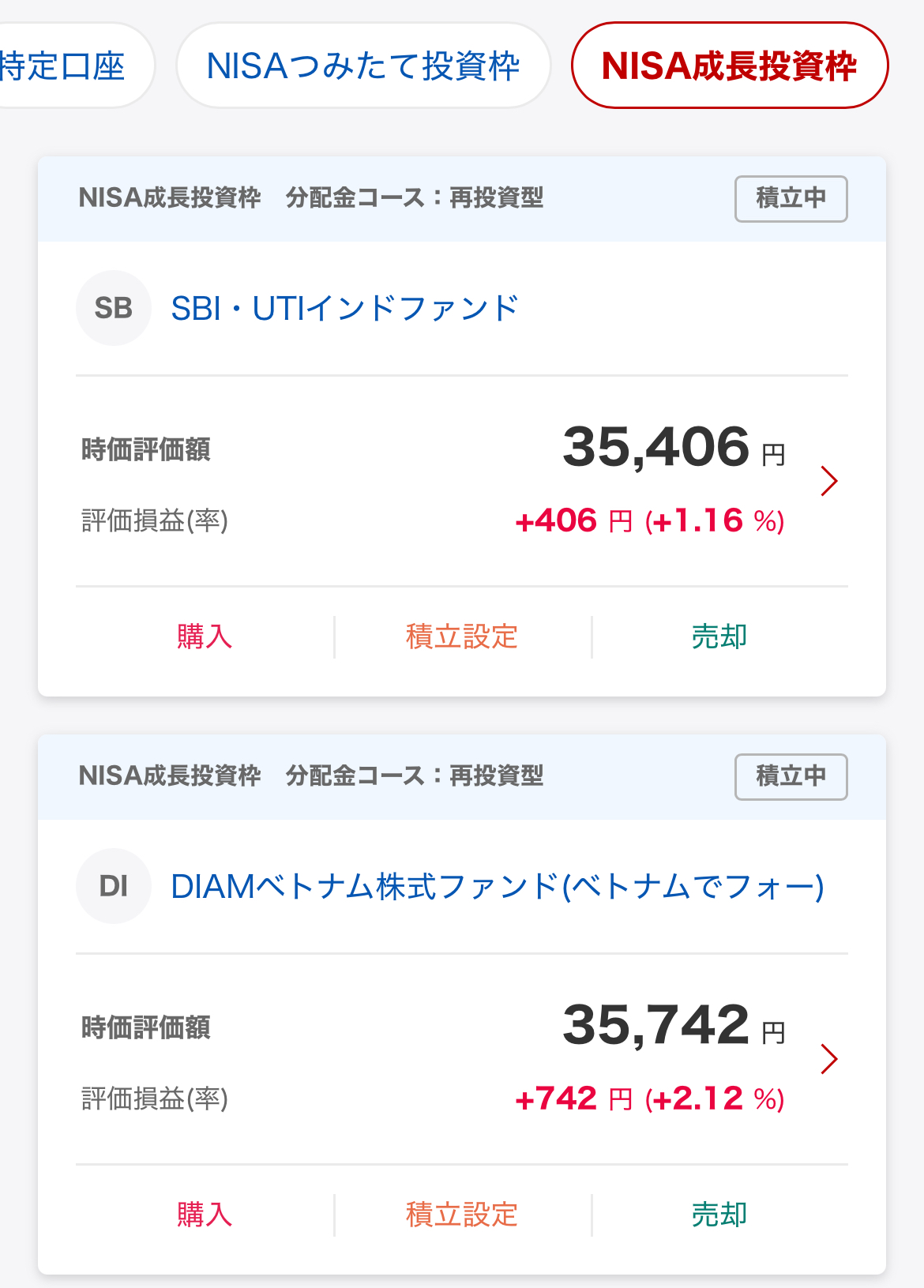The width and height of the screenshot is (924, 1288).
Task: Tap 売却 for SBI・UTIインドファンド
Action: point(719,636)
